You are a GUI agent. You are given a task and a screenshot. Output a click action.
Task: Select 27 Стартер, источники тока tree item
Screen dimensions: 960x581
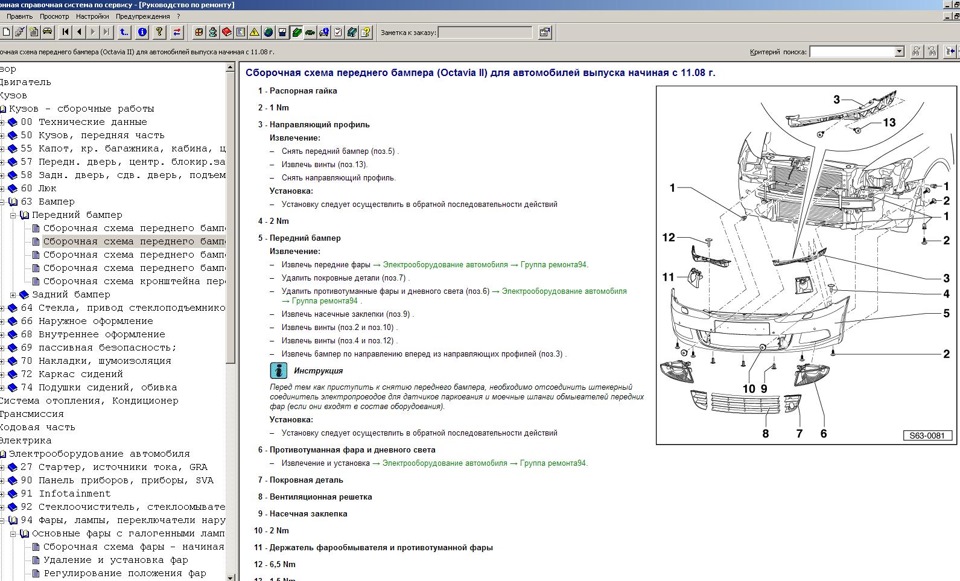coord(114,467)
